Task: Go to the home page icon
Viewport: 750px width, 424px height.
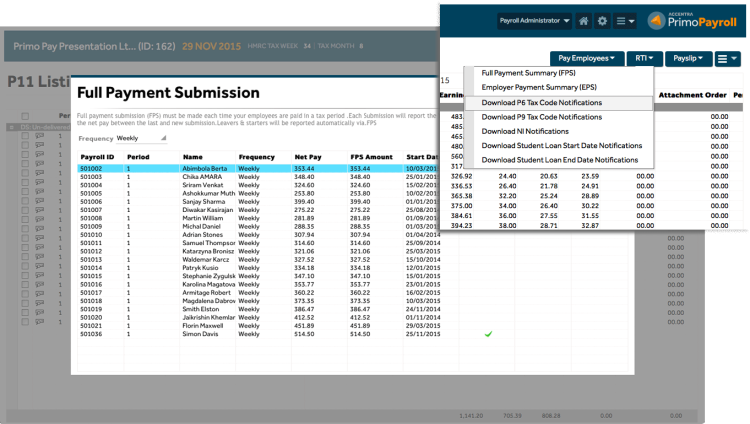Action: 583,21
